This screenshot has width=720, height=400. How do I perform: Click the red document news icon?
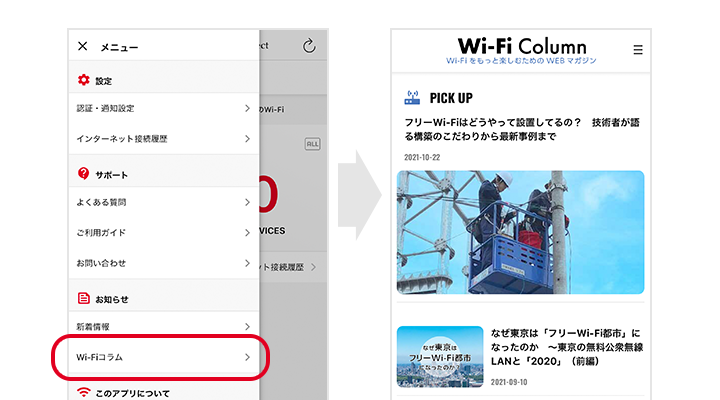pyautogui.click(x=84, y=298)
